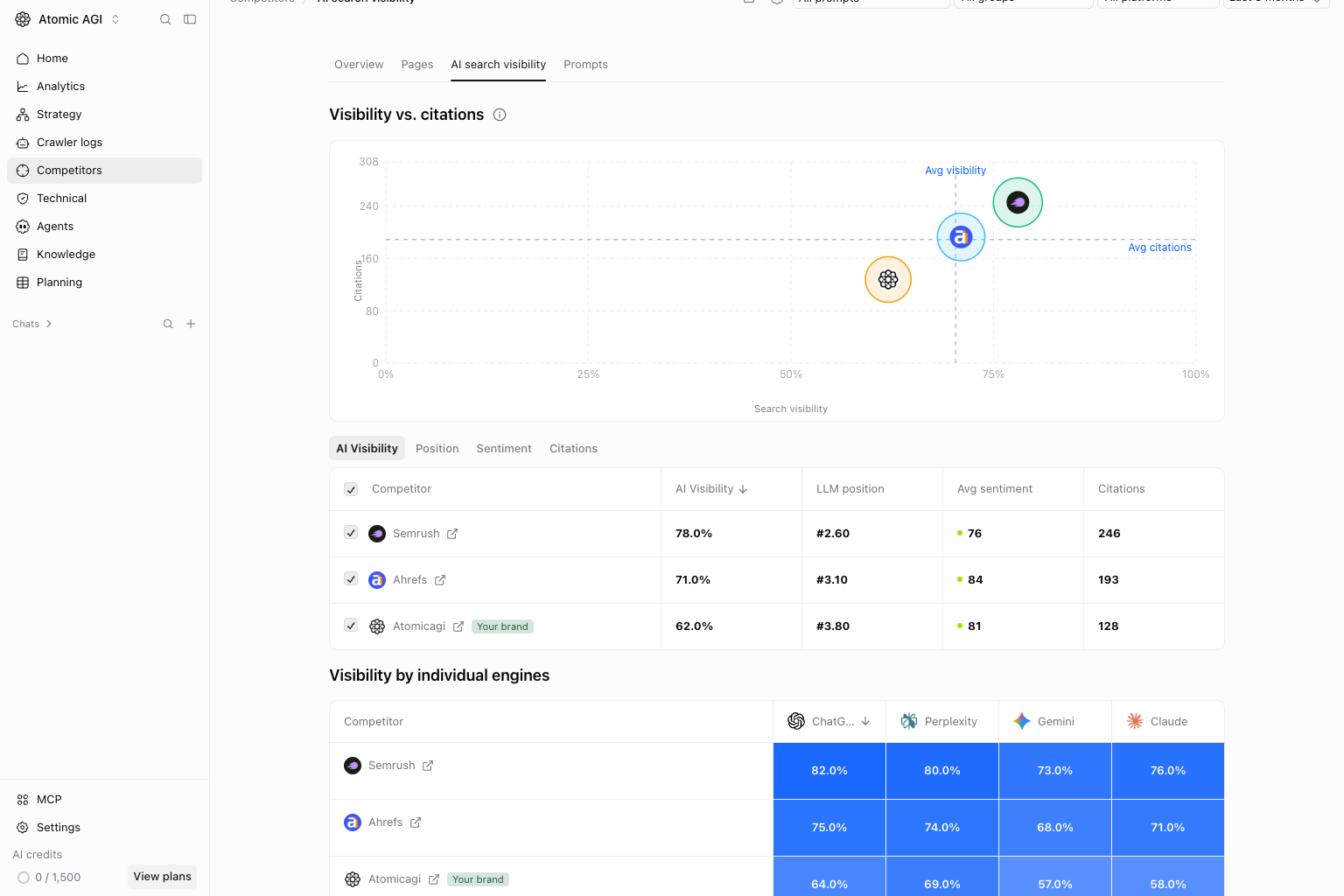Viewport: 1344px width, 896px height.
Task: Click the Knowledge book icon
Action: 23,255
